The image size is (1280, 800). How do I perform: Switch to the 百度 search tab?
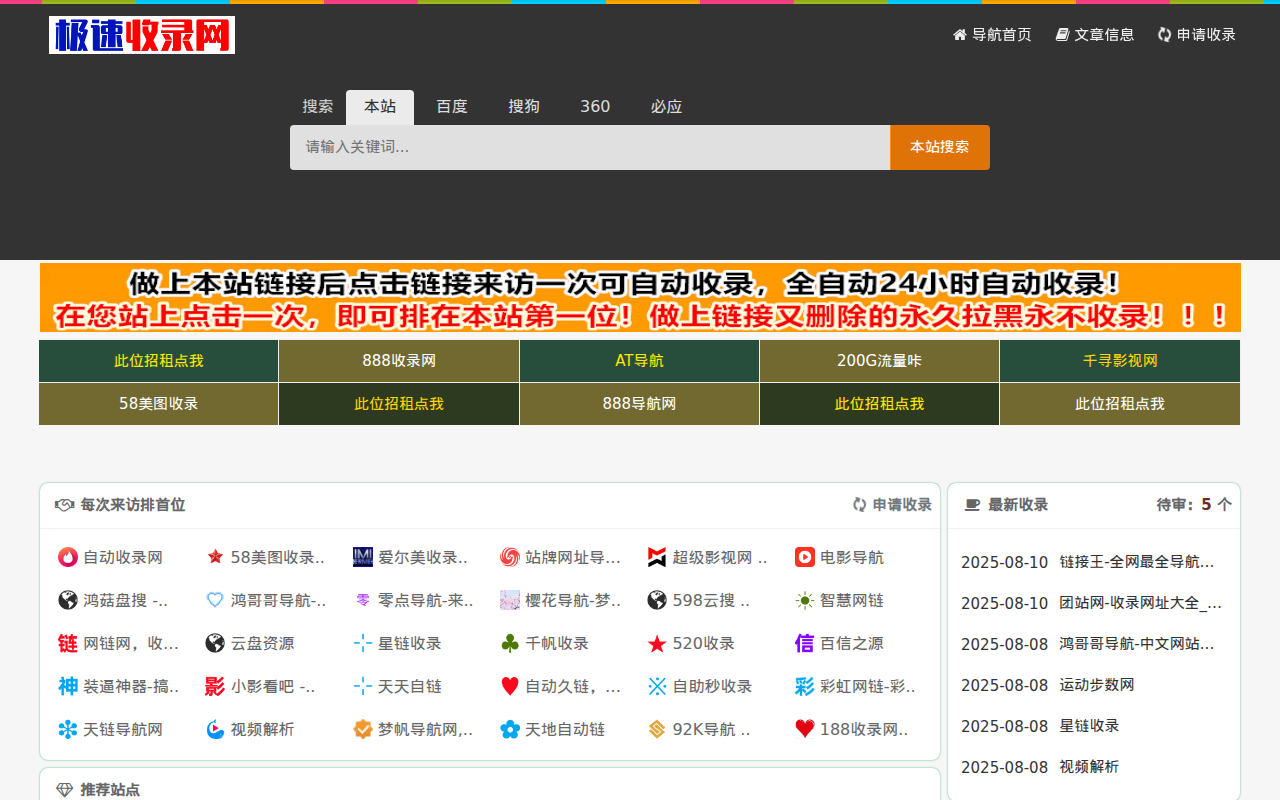pos(452,107)
